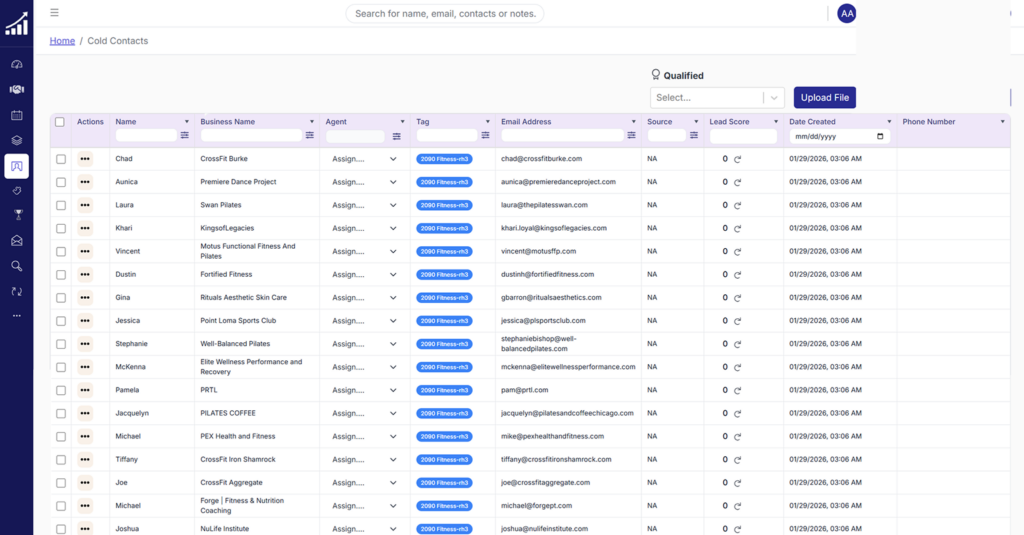The width and height of the screenshot is (1024, 535).
Task: Select the checkbox next to Vincent
Action: coord(60,251)
